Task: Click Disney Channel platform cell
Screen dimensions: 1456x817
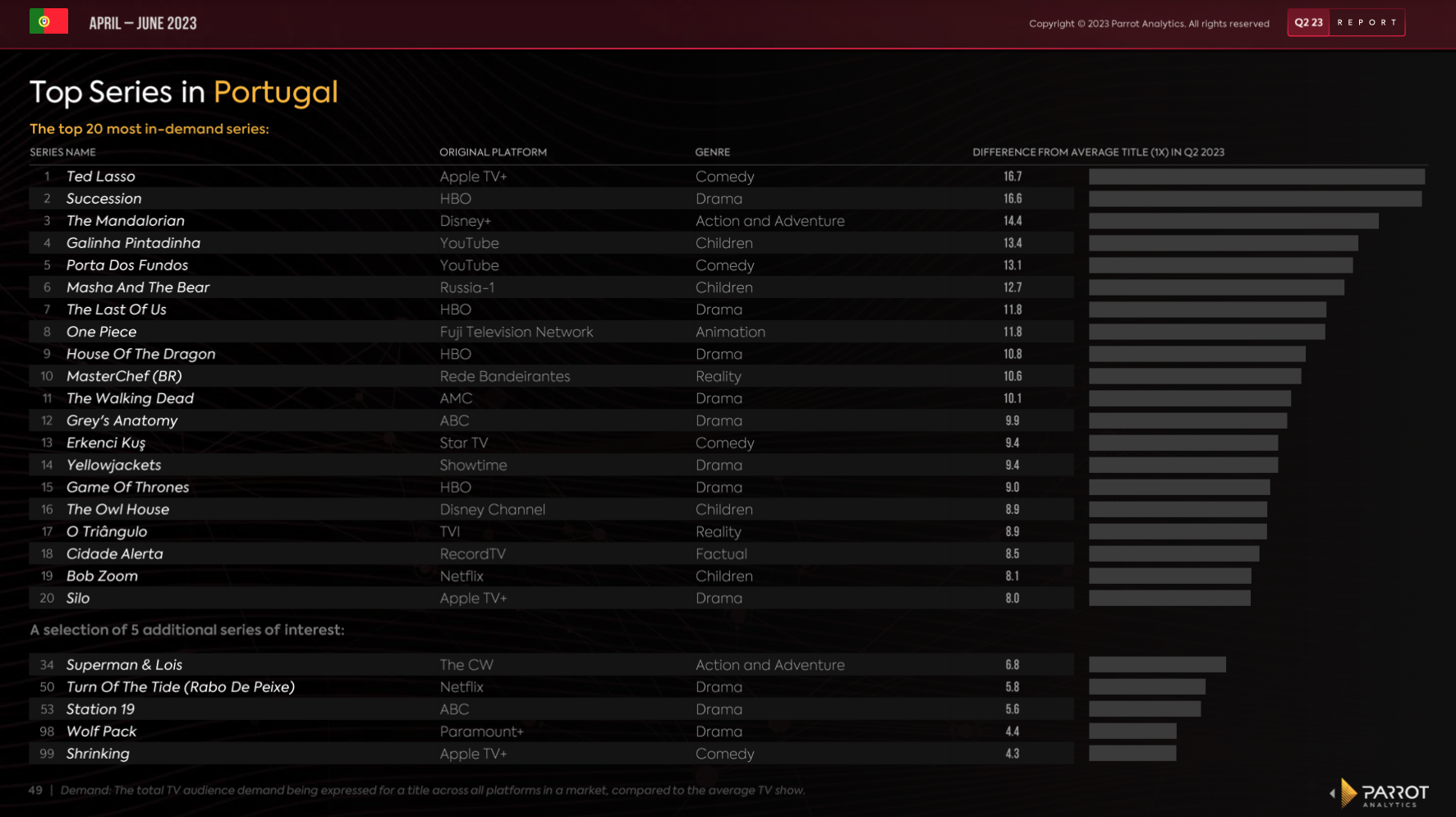Action: (x=492, y=509)
